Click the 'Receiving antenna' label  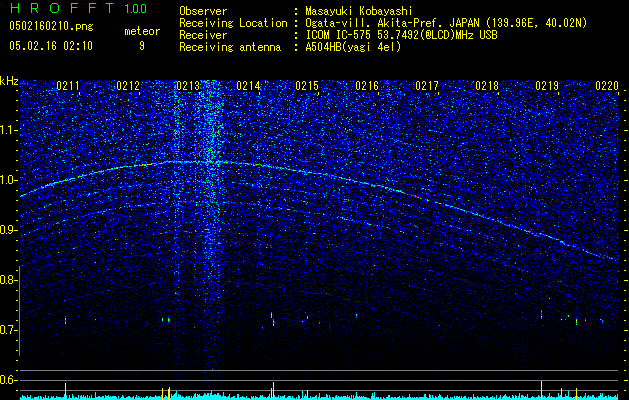[x=230, y=47]
